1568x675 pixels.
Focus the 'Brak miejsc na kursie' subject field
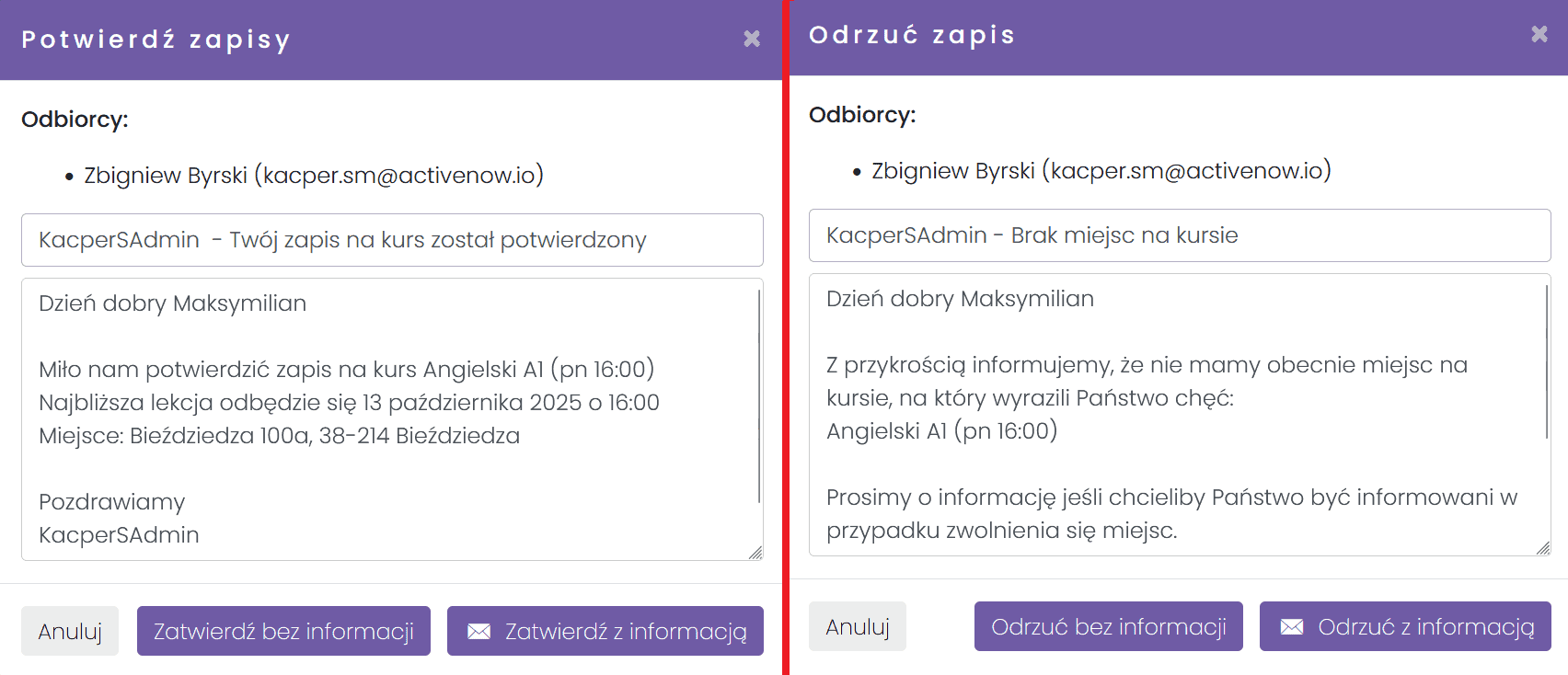pyautogui.click(x=1180, y=235)
